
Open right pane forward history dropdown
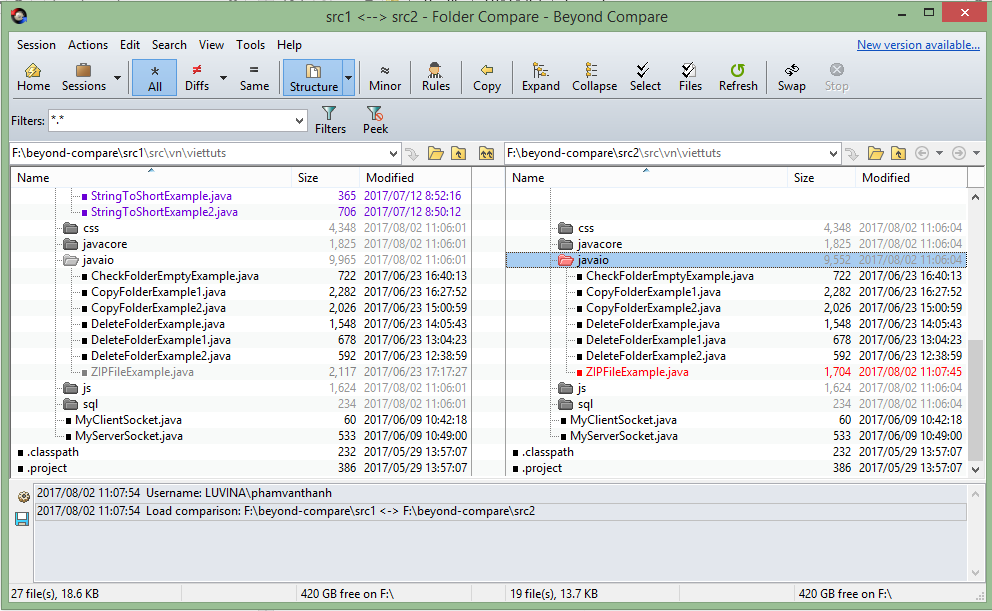pos(976,153)
